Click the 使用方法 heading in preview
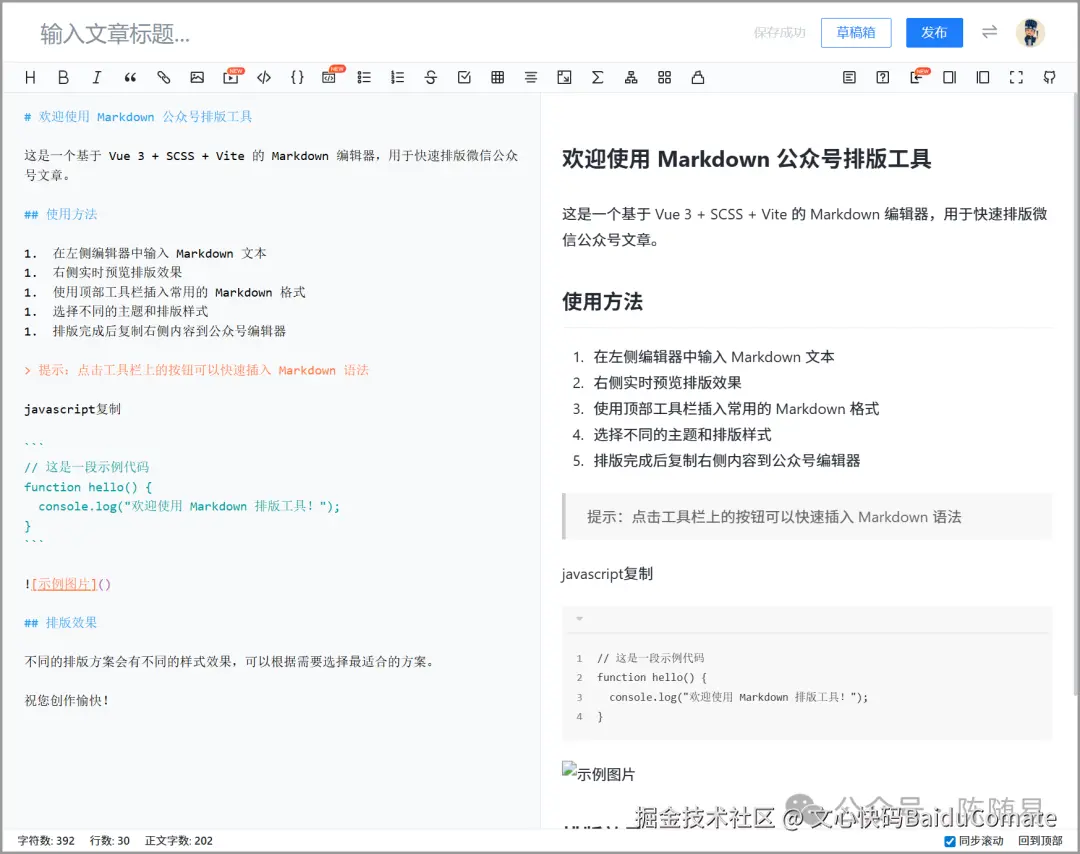 602,302
